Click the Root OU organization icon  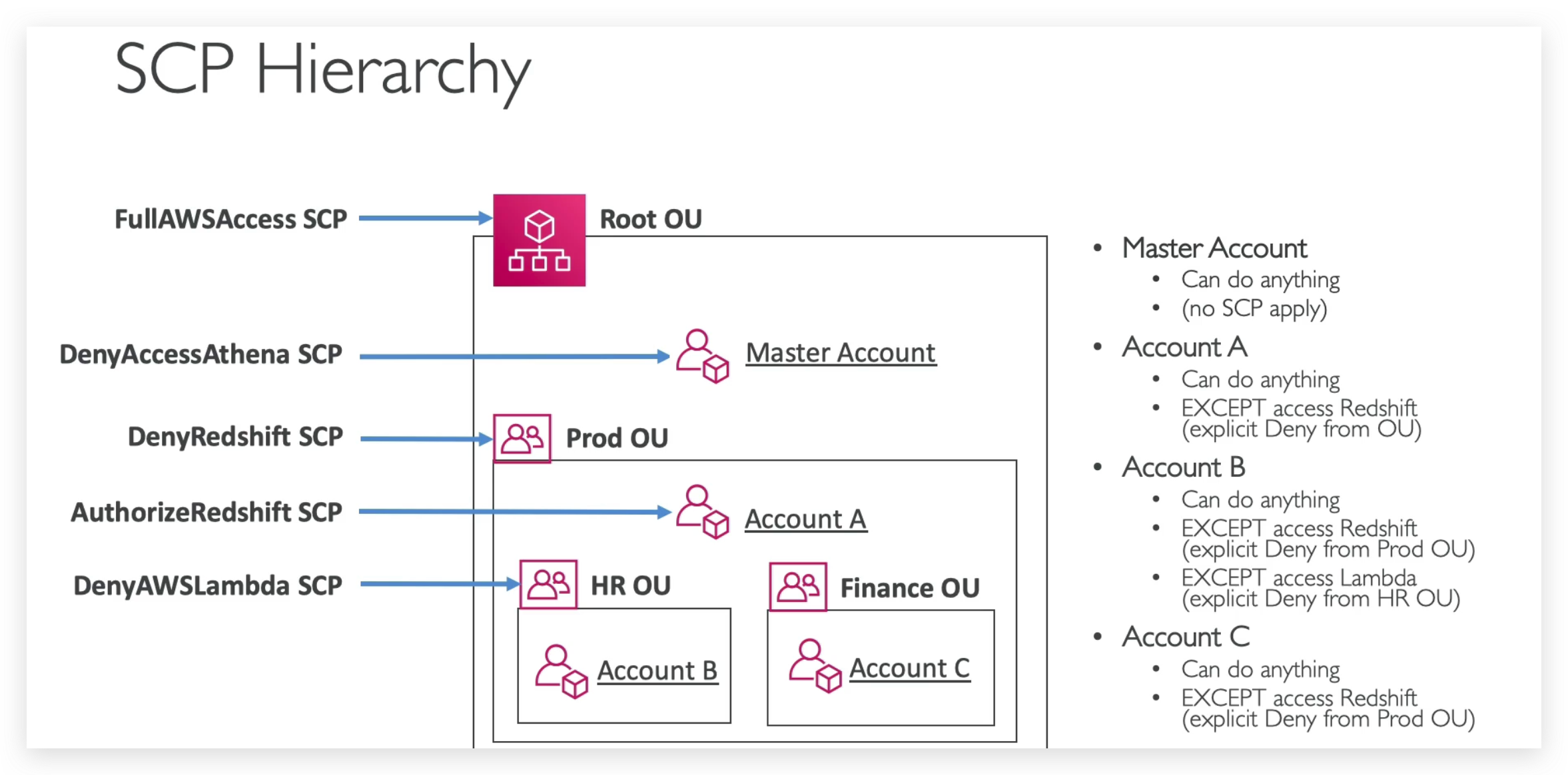coord(539,240)
